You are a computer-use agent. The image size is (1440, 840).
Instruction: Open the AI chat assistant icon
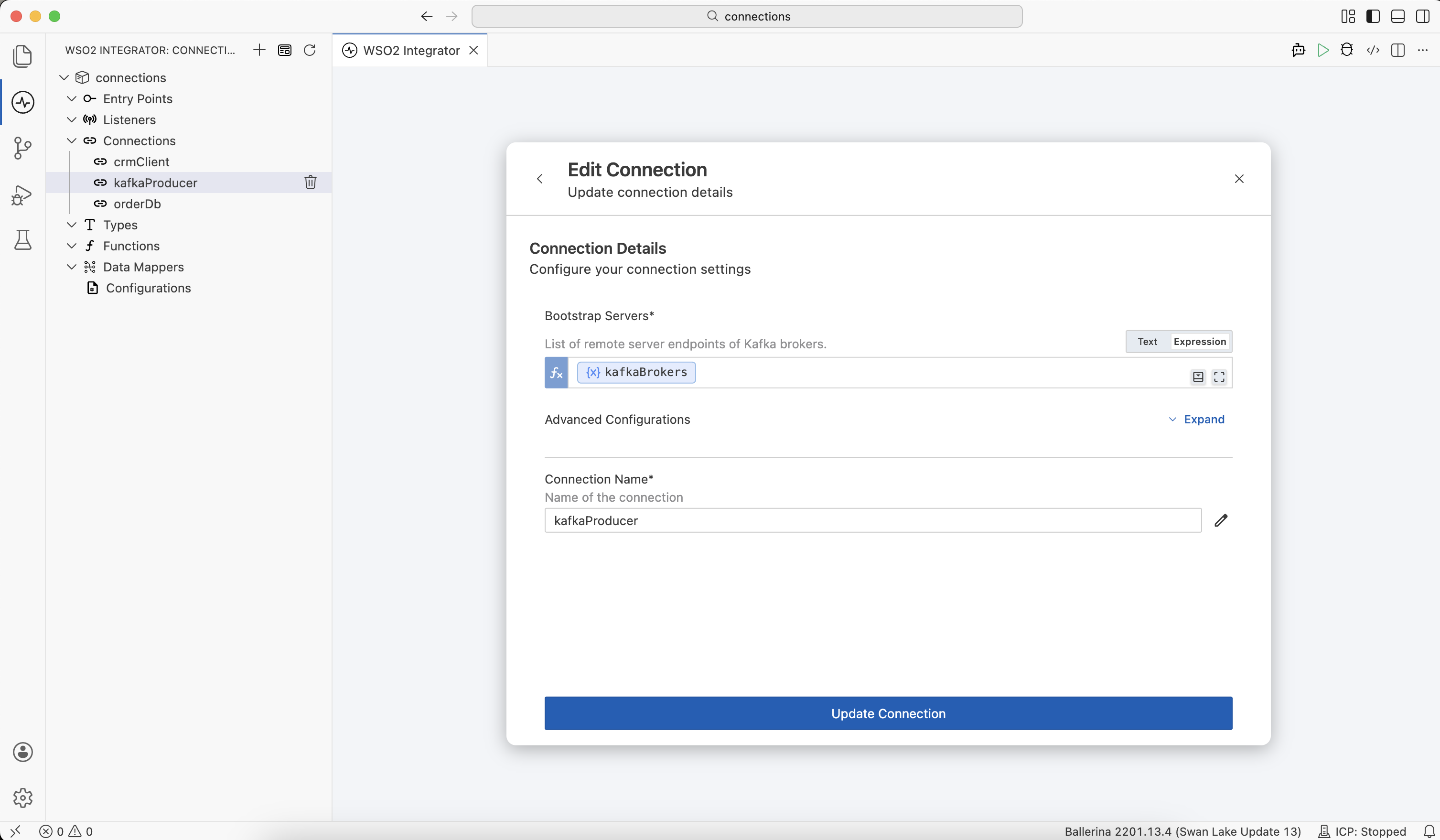[1298, 50]
